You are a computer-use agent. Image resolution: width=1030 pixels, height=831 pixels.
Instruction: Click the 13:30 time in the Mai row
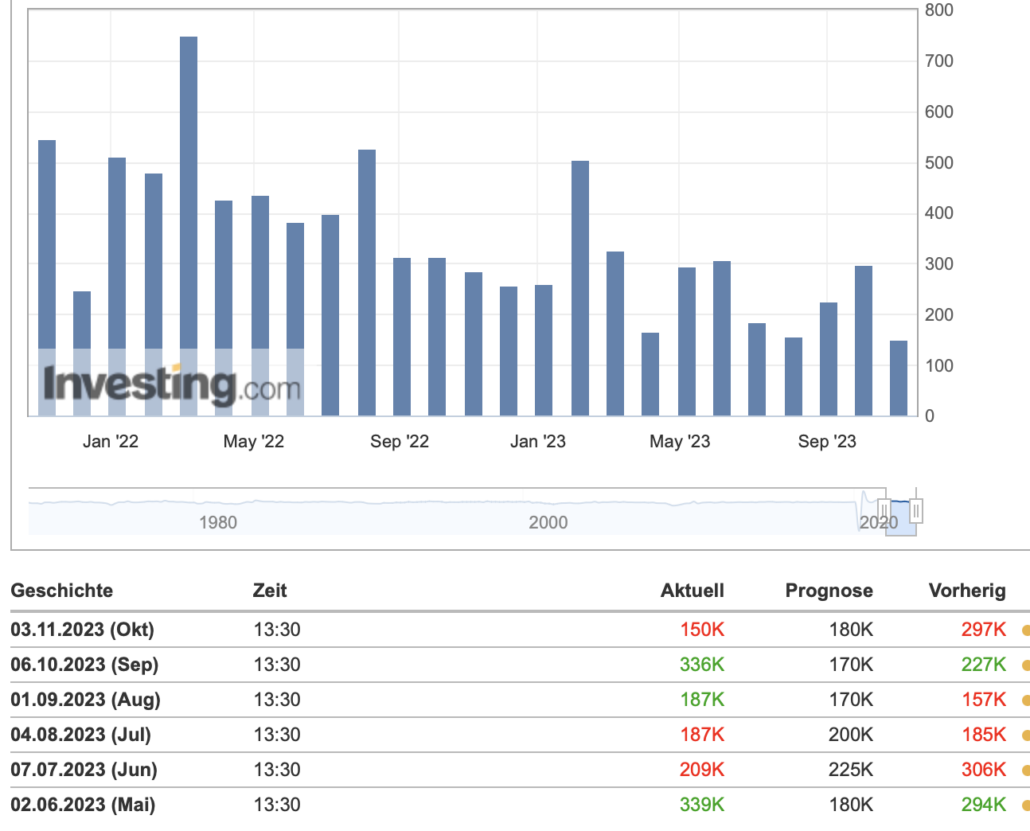click(x=277, y=804)
